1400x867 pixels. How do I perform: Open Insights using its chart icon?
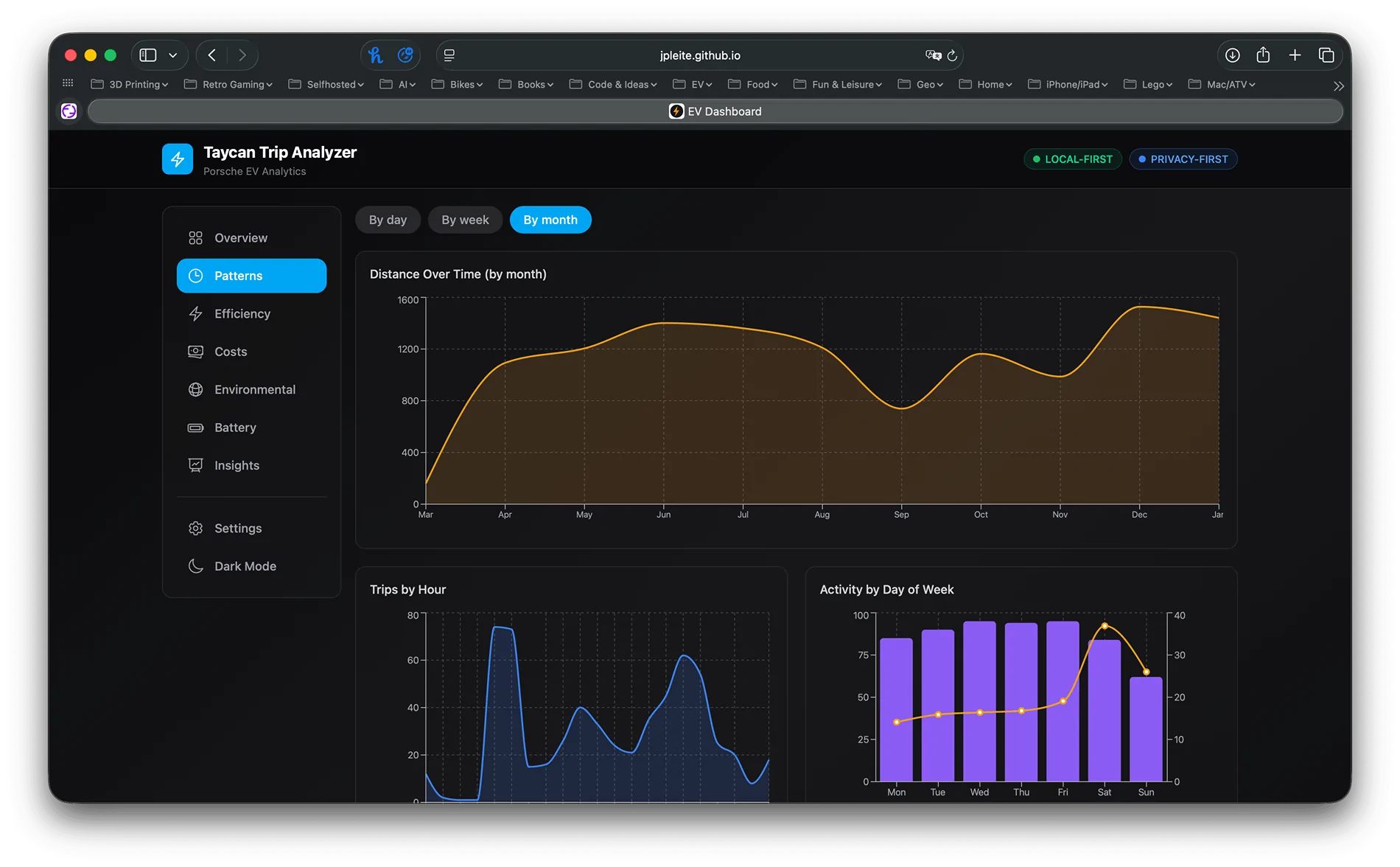(195, 465)
